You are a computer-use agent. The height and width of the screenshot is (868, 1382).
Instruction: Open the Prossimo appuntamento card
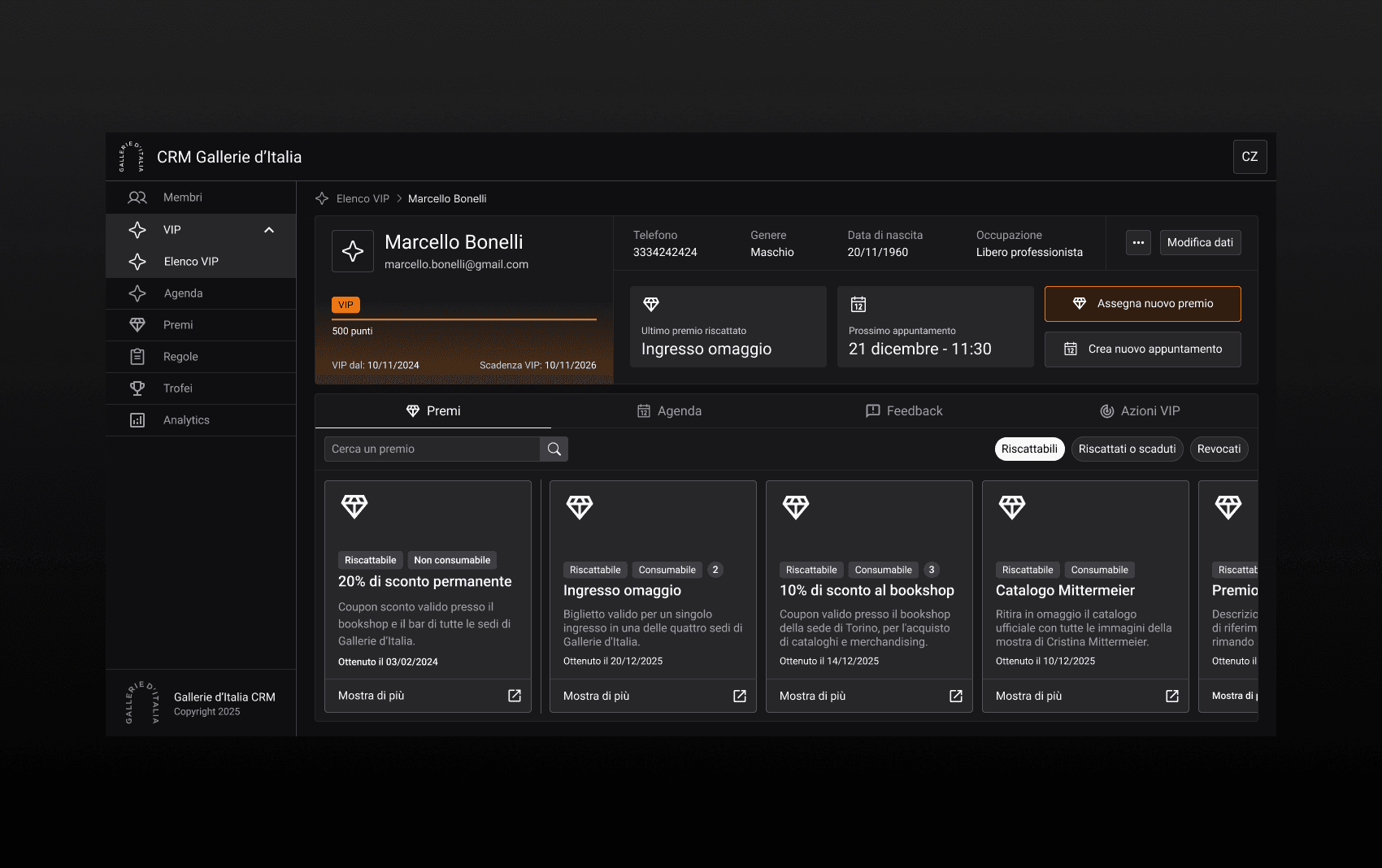click(x=936, y=327)
